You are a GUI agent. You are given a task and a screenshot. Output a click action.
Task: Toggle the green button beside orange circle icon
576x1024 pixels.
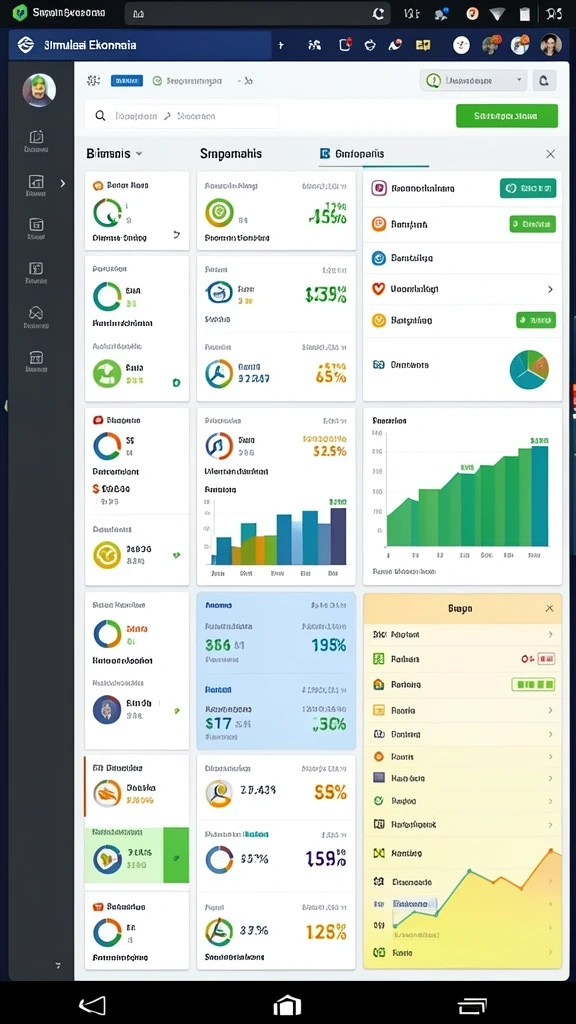[532, 224]
